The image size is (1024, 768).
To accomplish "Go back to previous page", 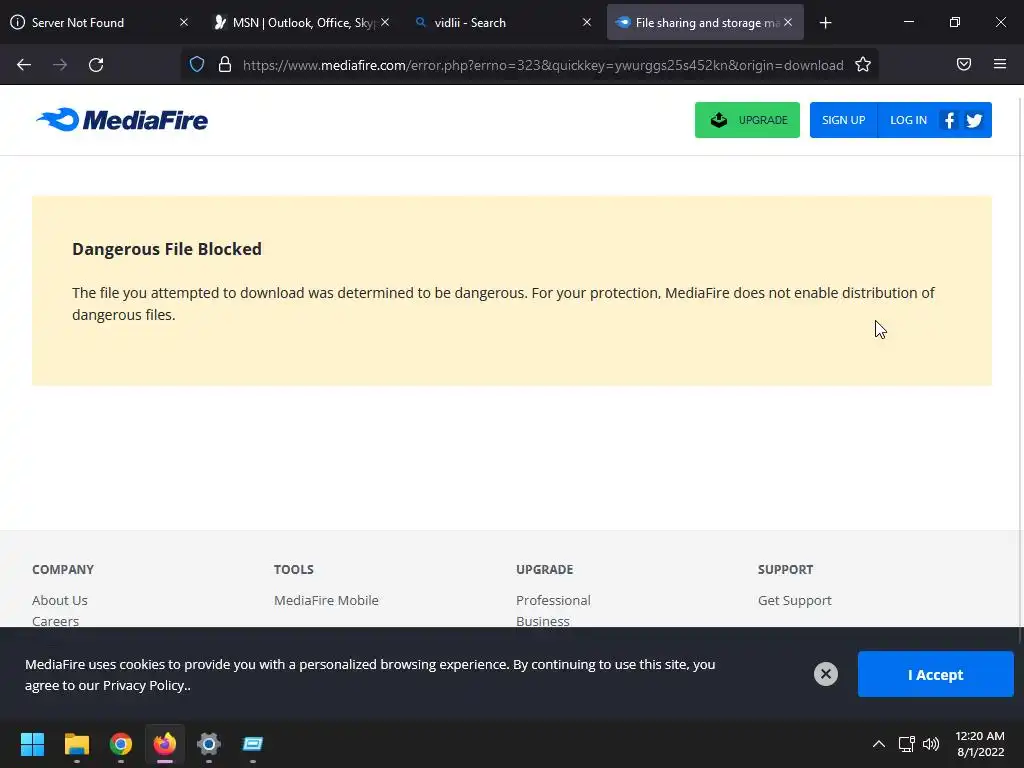I will [x=24, y=65].
